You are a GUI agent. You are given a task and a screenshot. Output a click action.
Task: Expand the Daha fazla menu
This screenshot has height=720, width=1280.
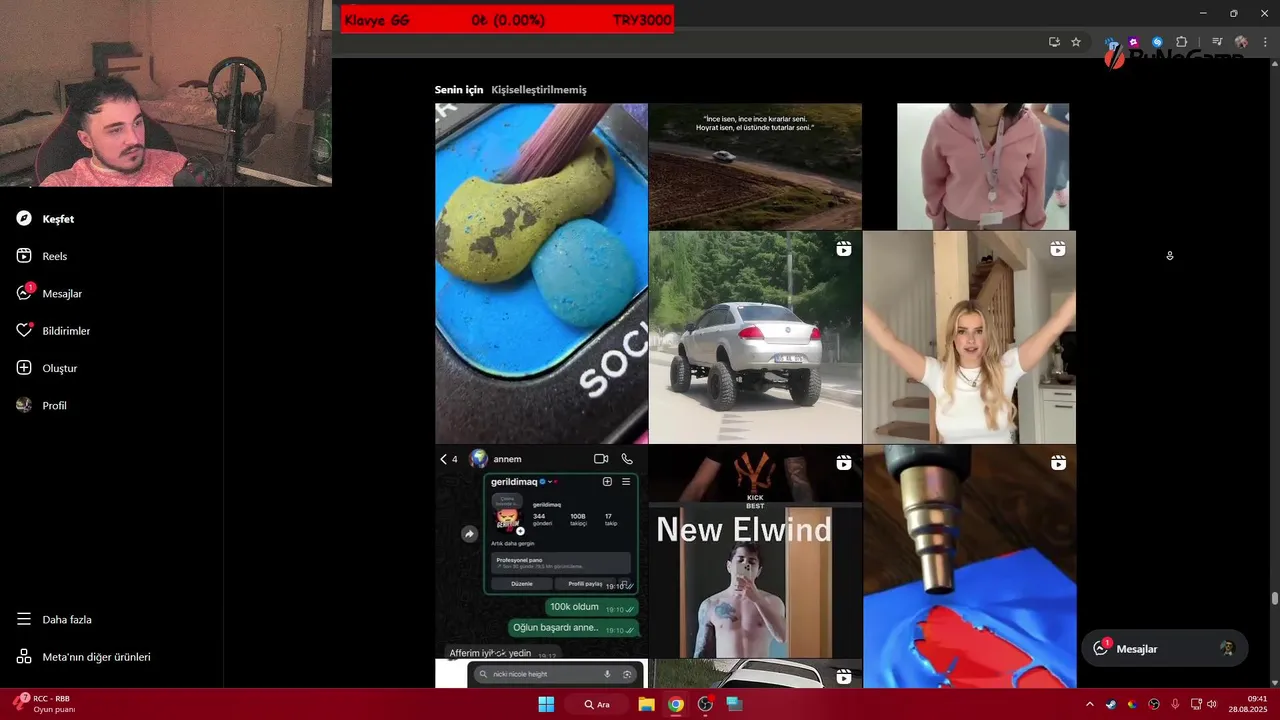pyautogui.click(x=54, y=619)
